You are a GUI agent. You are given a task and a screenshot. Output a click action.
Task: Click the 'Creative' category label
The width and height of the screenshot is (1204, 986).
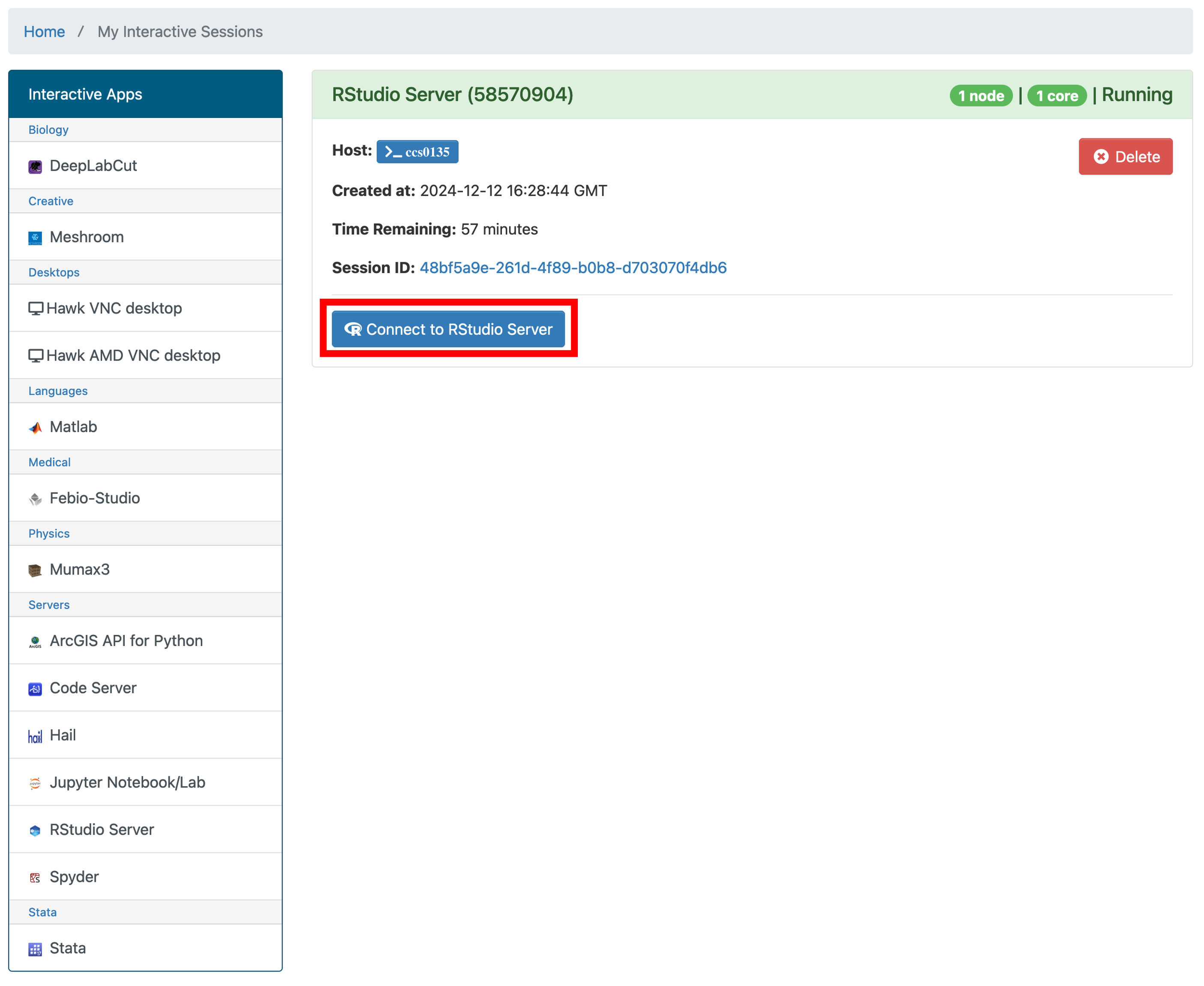[x=51, y=201]
